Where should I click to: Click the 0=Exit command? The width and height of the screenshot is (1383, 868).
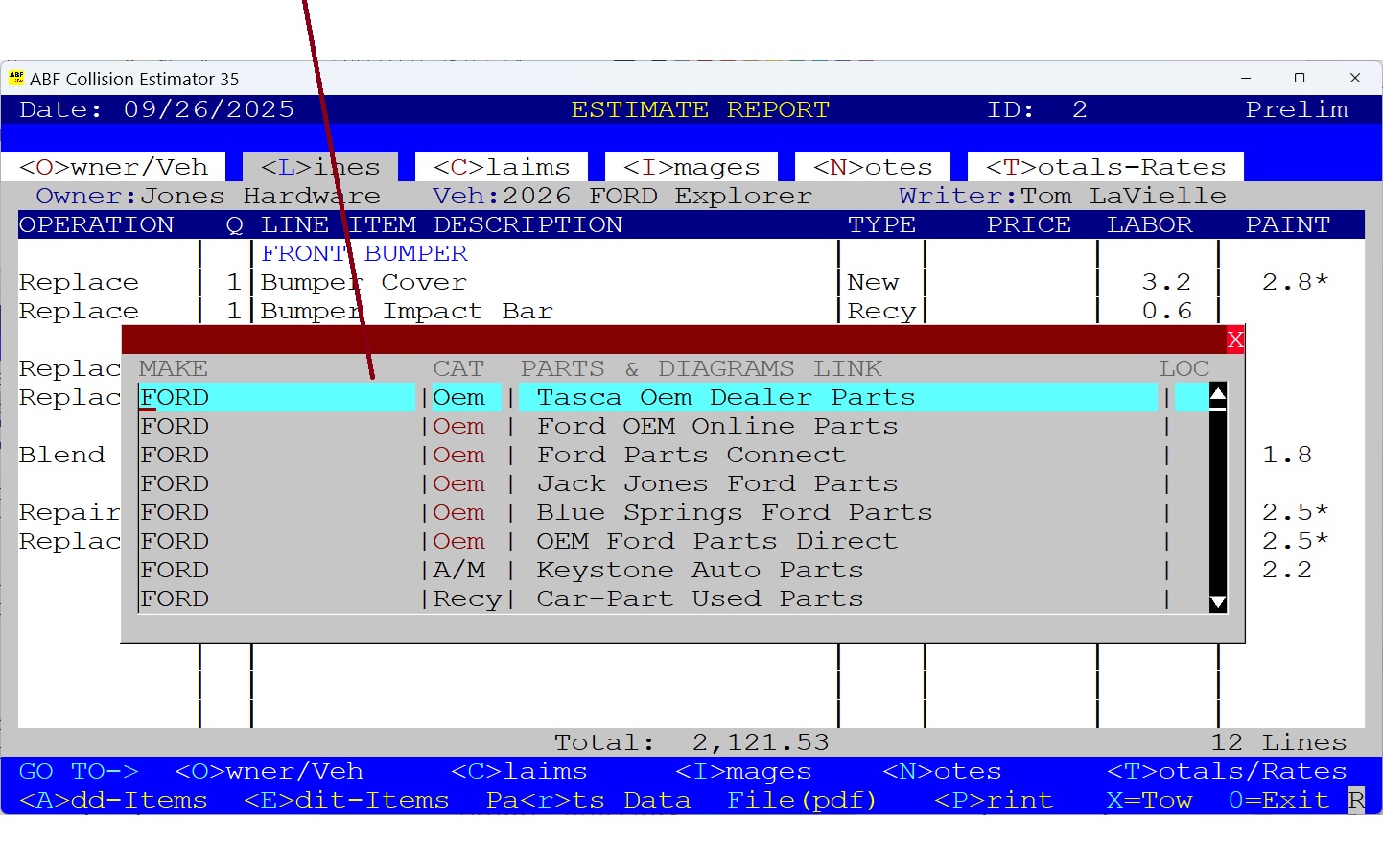click(1278, 800)
